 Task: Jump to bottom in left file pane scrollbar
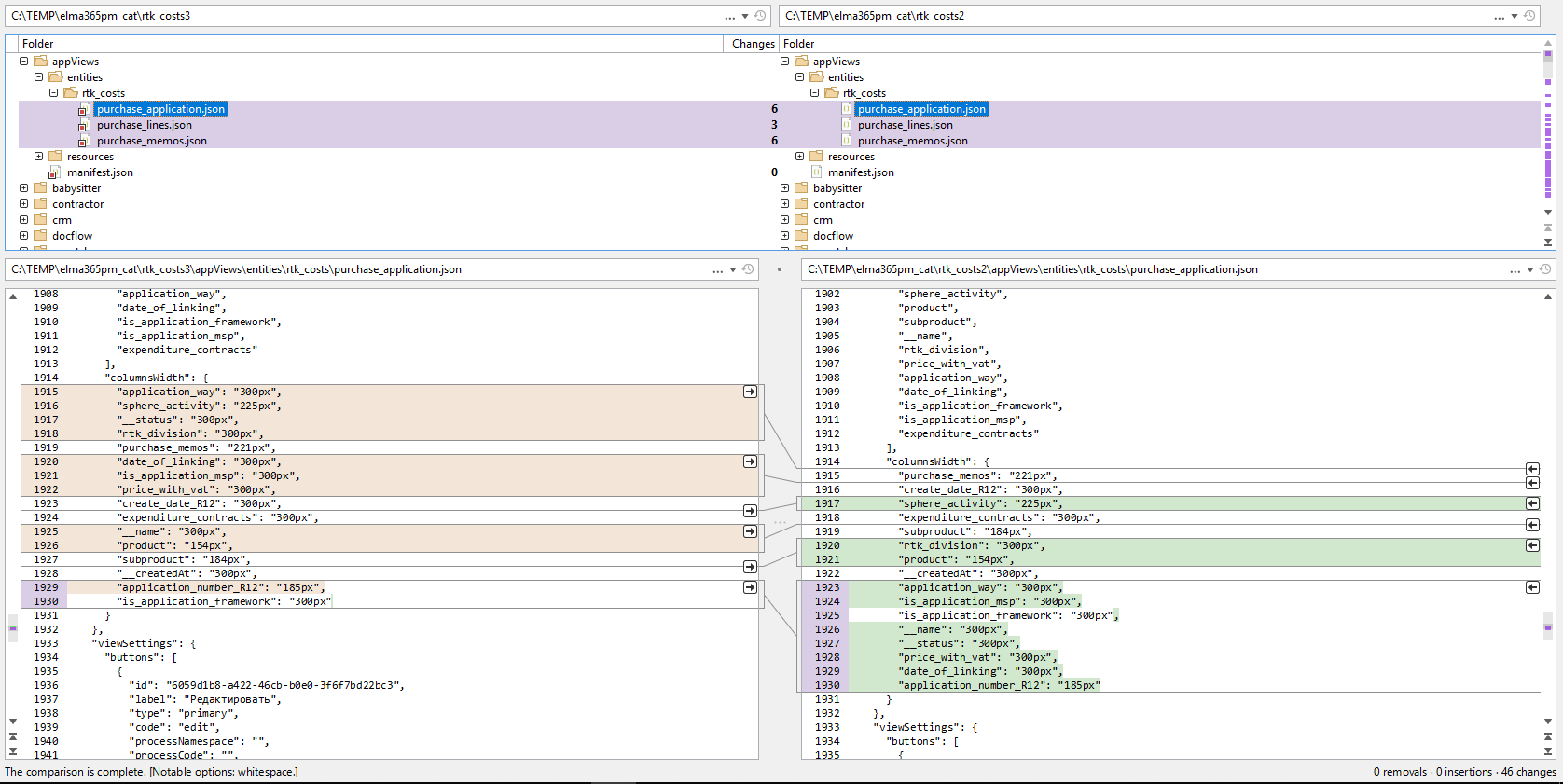pos(13,750)
